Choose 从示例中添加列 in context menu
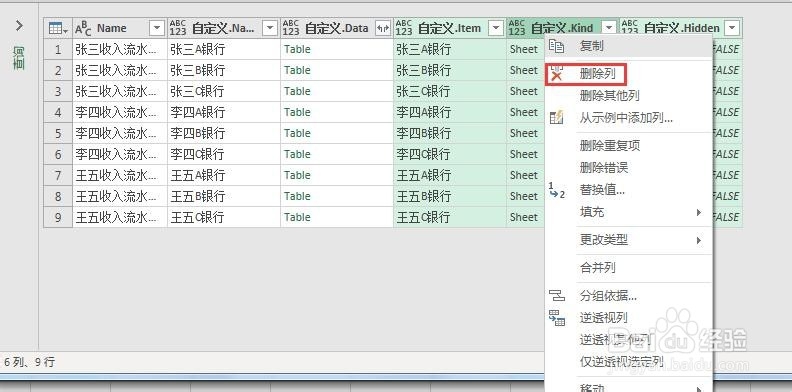The width and height of the screenshot is (792, 392). click(x=628, y=119)
